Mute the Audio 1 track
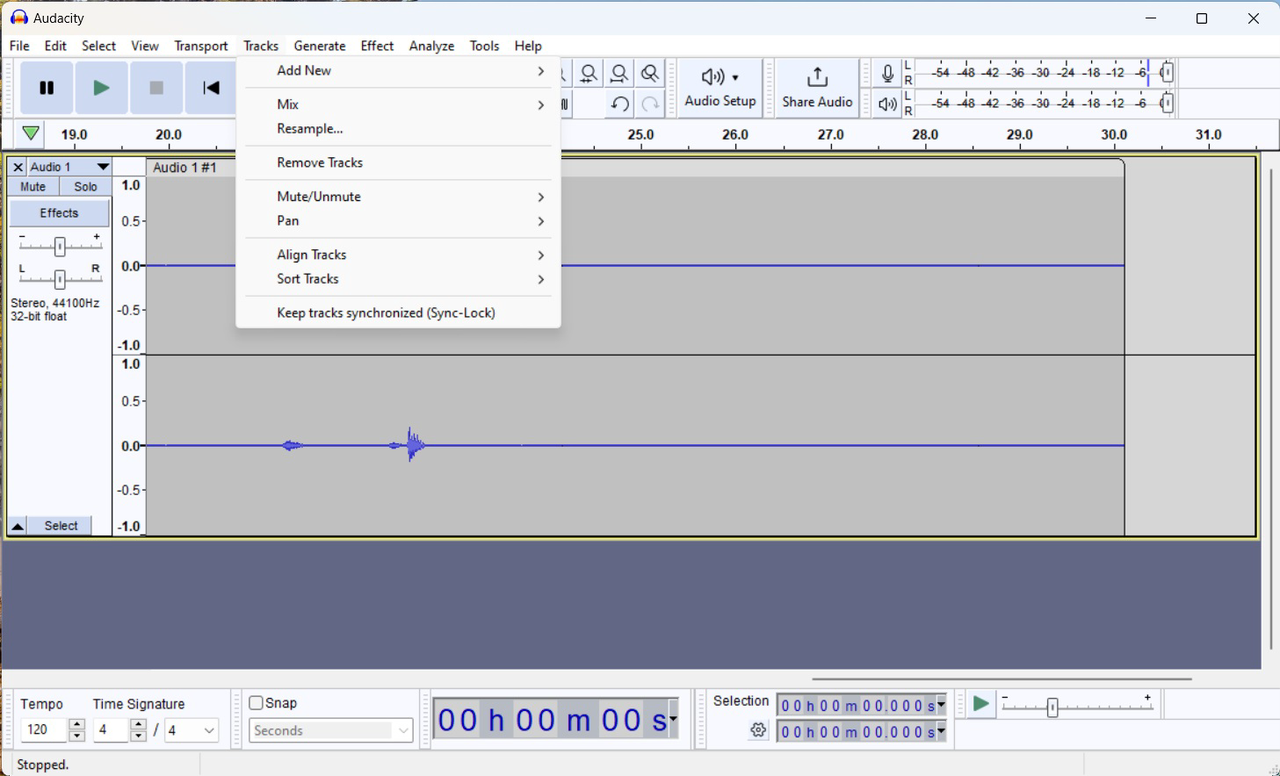The height and width of the screenshot is (776, 1280). (x=32, y=186)
